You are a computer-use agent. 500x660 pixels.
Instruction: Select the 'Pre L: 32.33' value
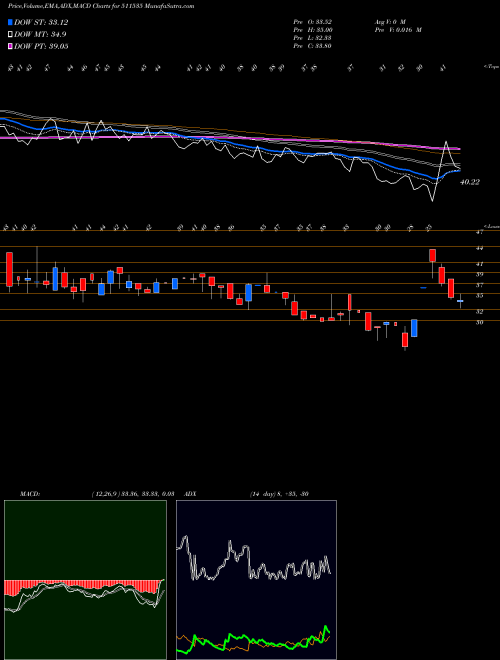[312, 38]
